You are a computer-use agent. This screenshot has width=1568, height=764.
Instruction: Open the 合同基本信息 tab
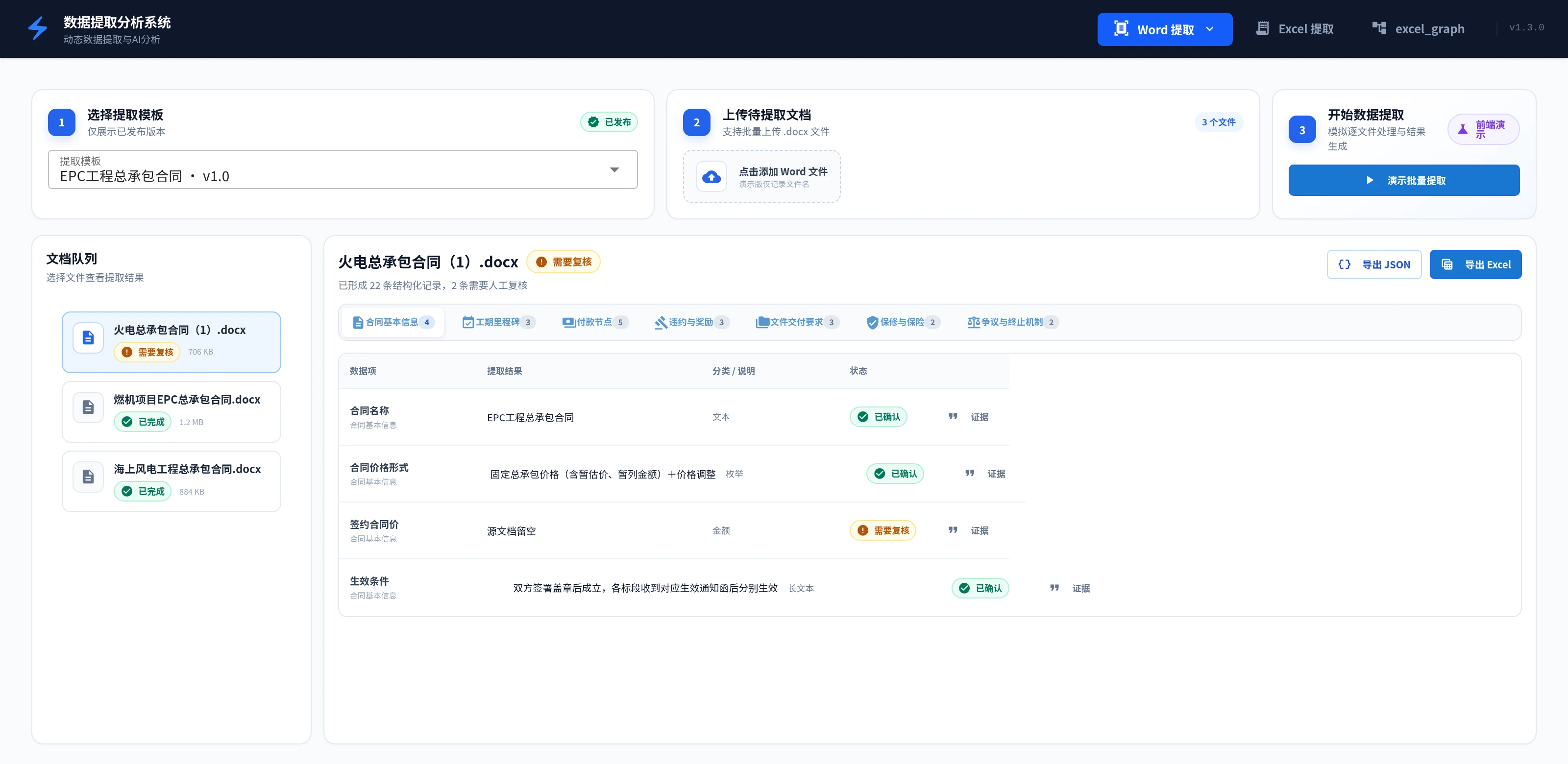pyautogui.click(x=393, y=322)
